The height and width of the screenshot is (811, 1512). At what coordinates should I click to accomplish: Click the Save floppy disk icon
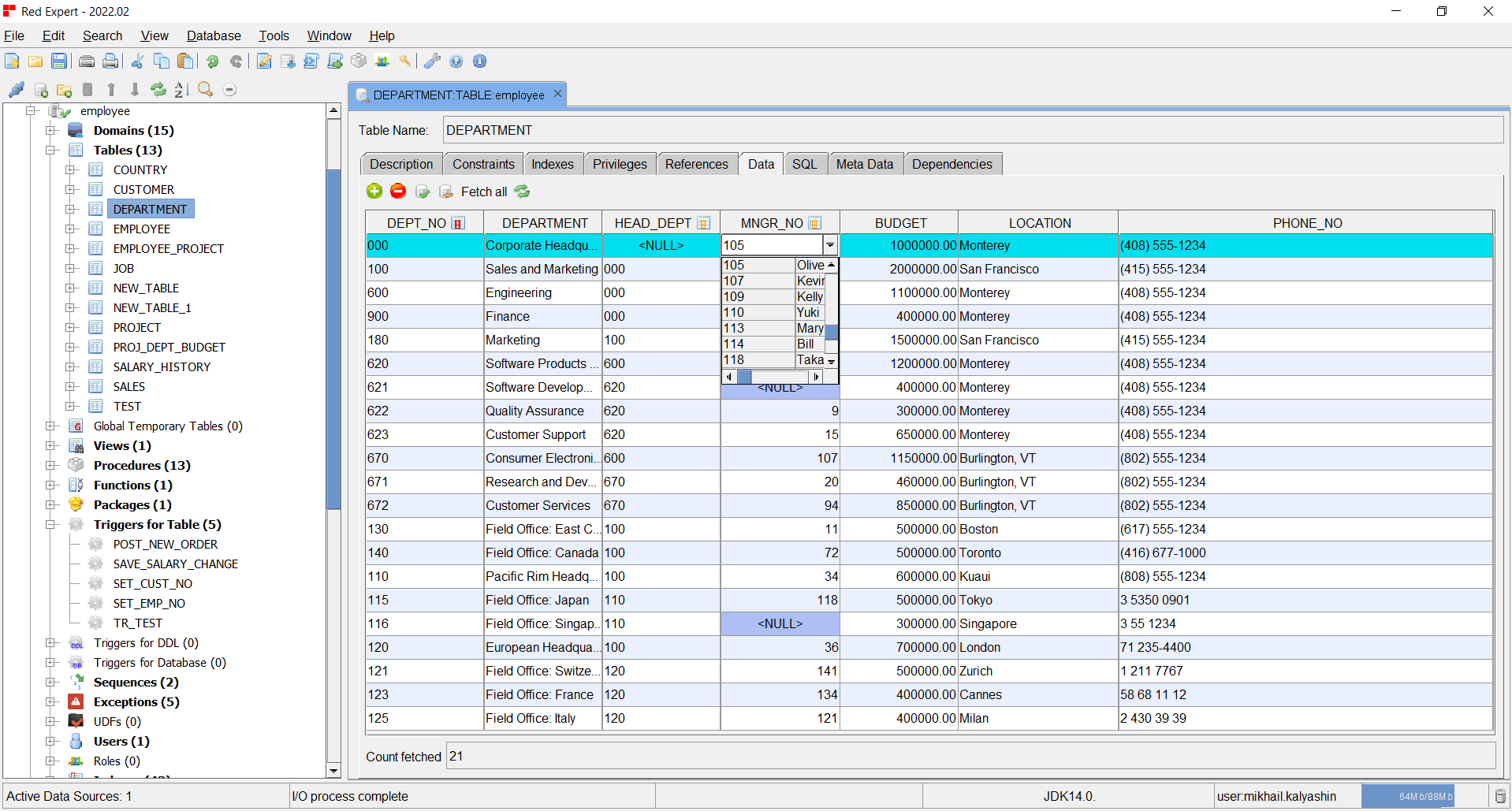point(59,61)
